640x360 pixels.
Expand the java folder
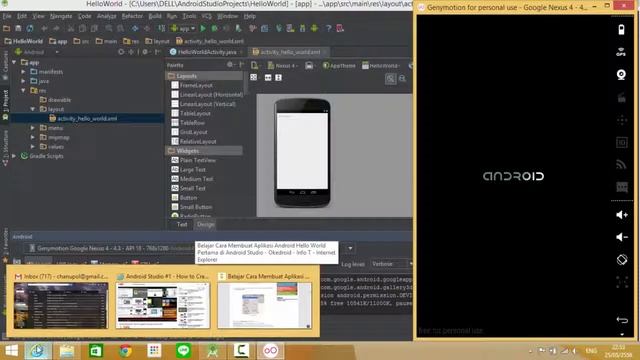tap(24, 81)
